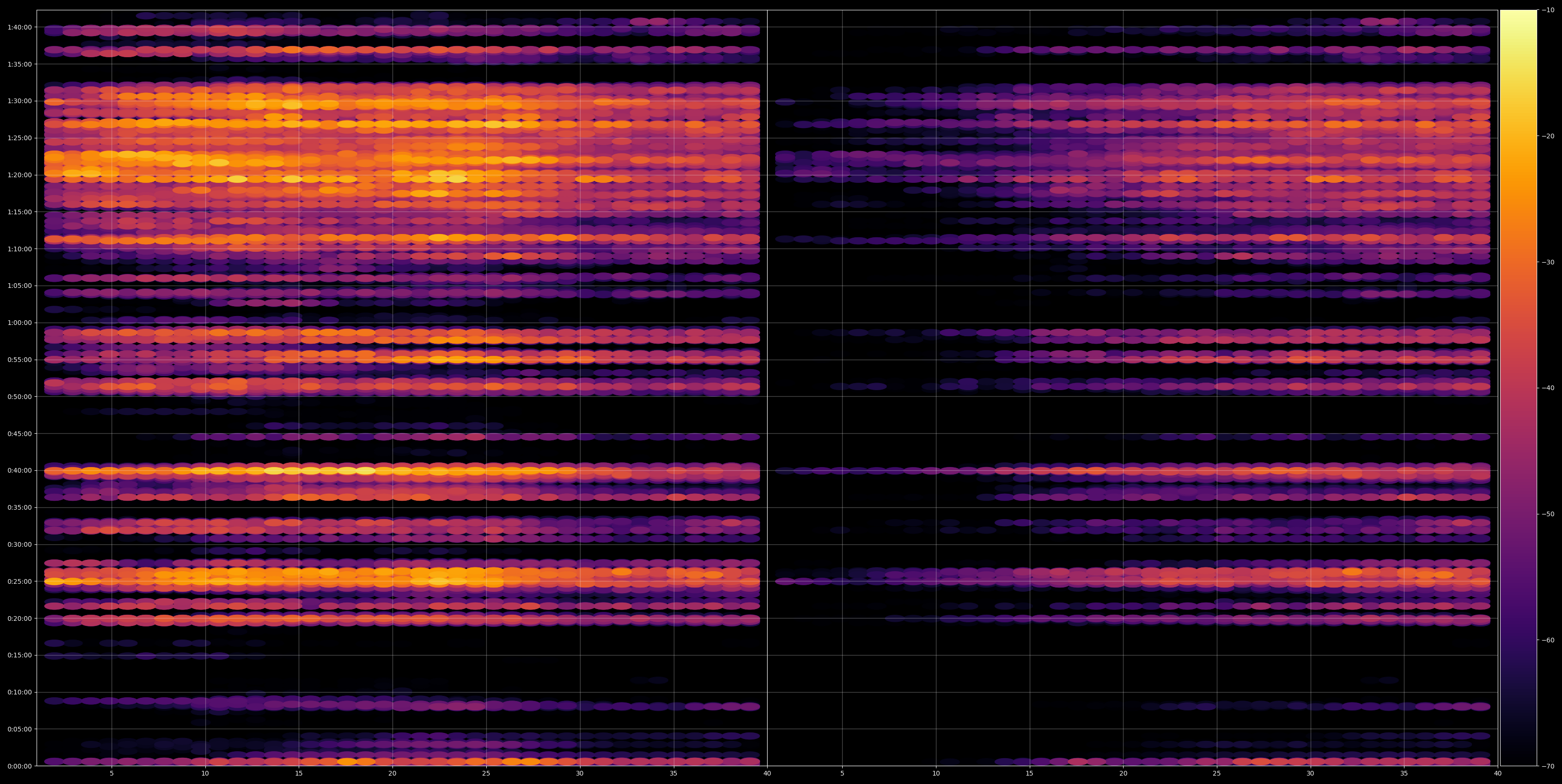The height and width of the screenshot is (784, 1562).
Task: Click the 0:35:00 y-axis time label
Action: (19, 507)
